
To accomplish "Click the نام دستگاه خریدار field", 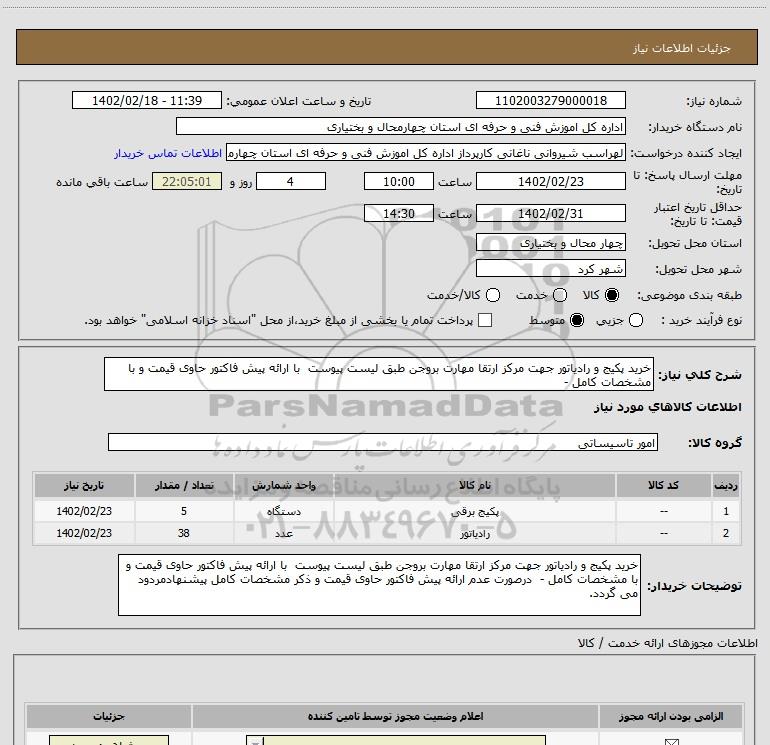I will click(401, 127).
